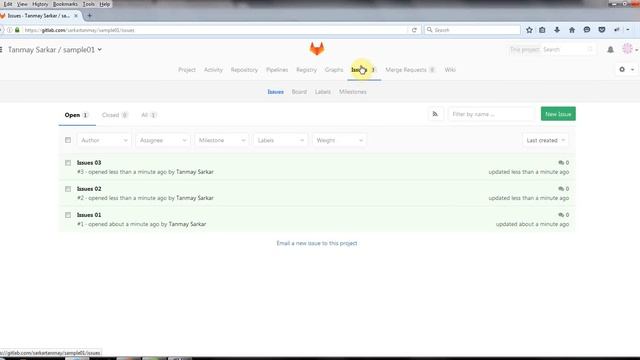
Task: Open the Issues 03 link
Action: coord(89,163)
